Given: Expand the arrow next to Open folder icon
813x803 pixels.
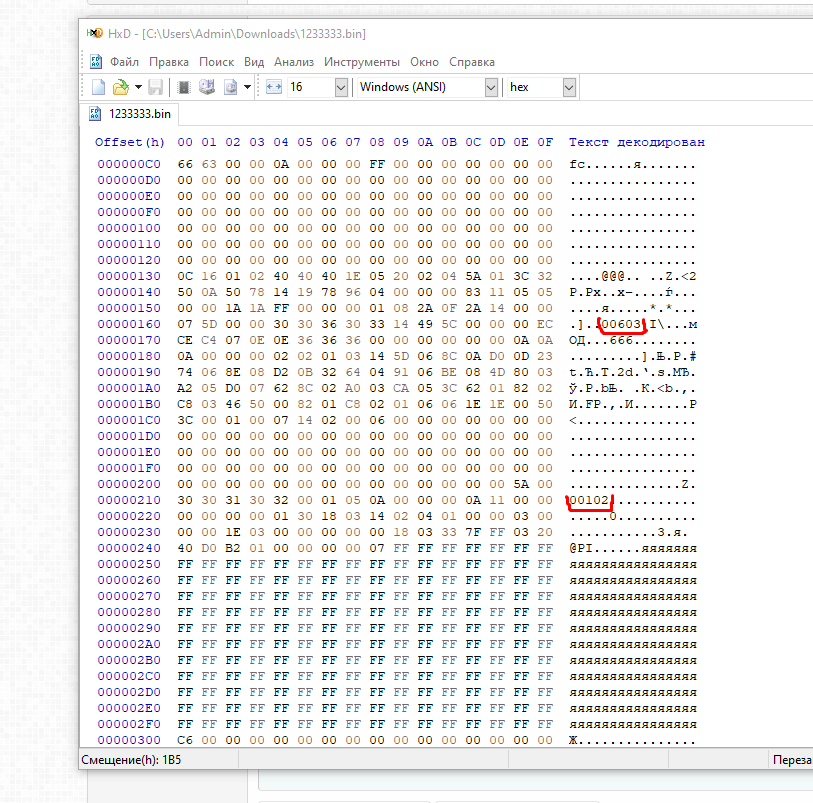Looking at the screenshot, I should tap(138, 87).
